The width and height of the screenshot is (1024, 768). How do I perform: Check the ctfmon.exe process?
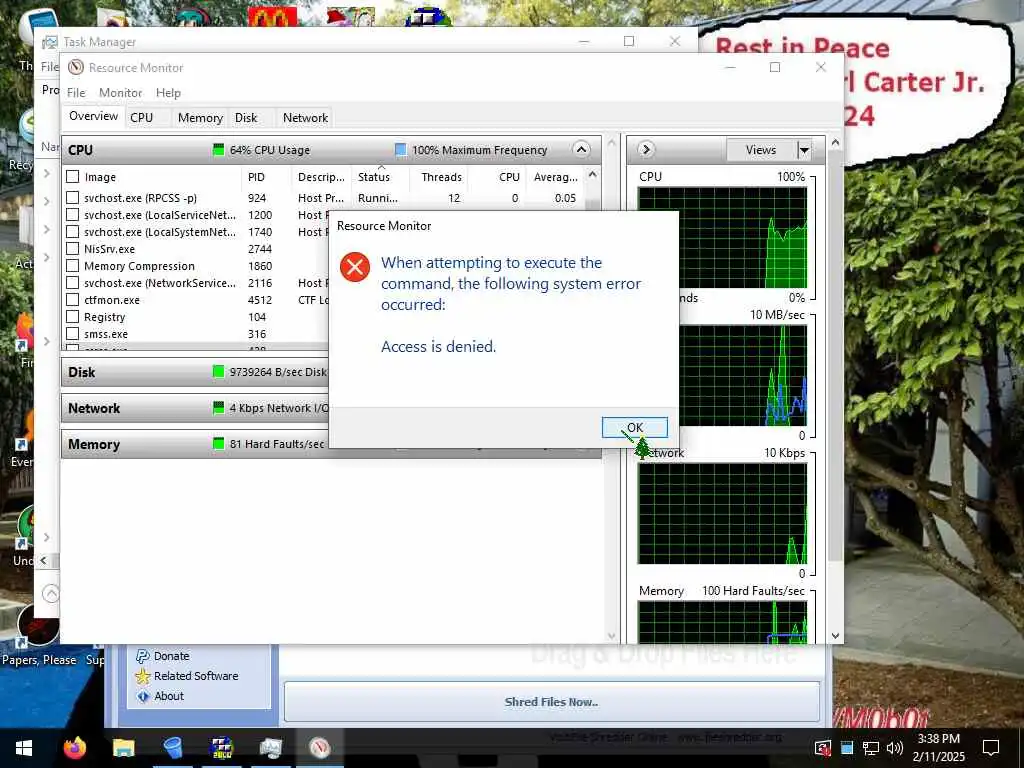72,300
